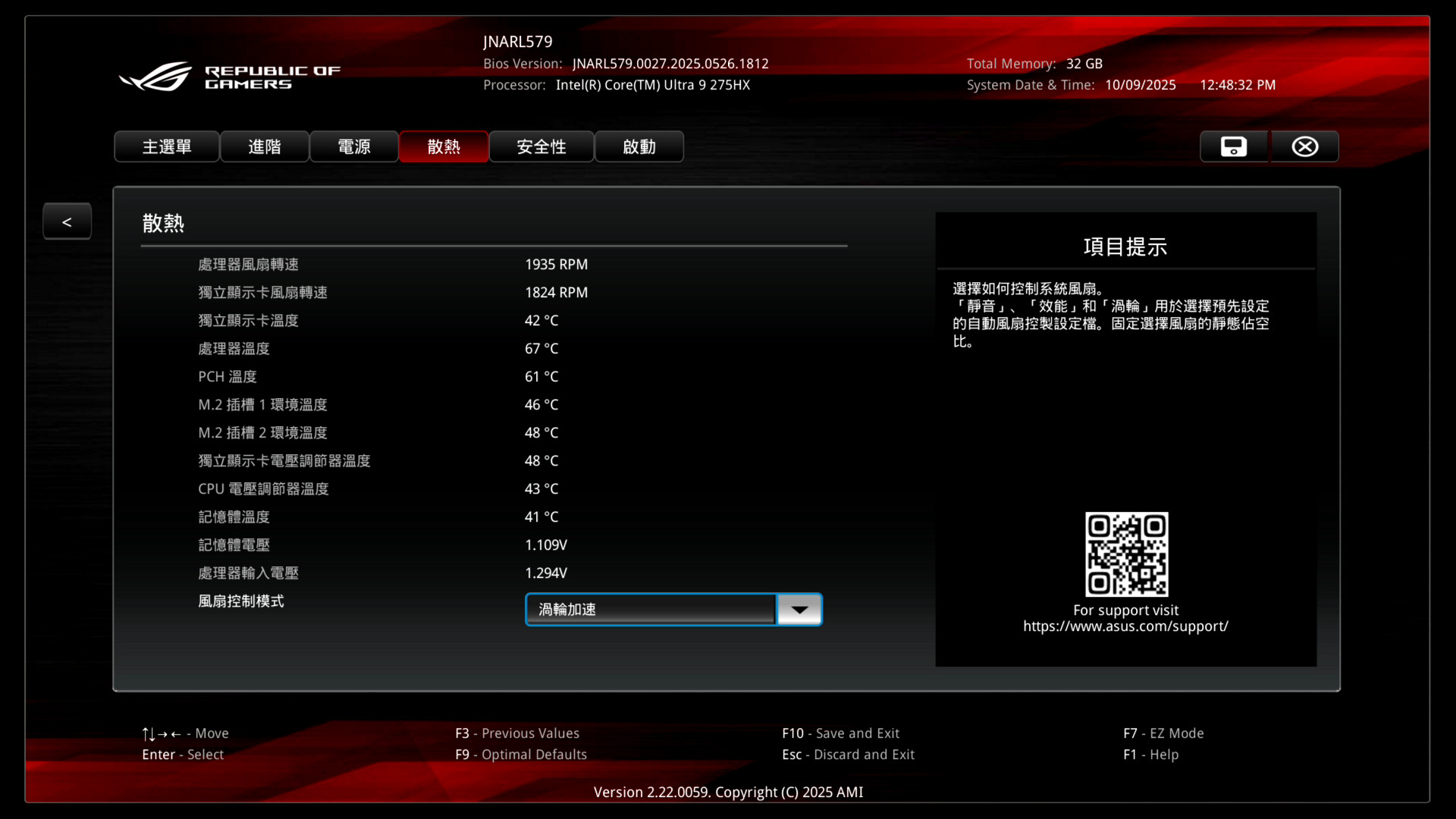Switch to the 進階 tab
The image size is (1456, 819).
(x=264, y=146)
